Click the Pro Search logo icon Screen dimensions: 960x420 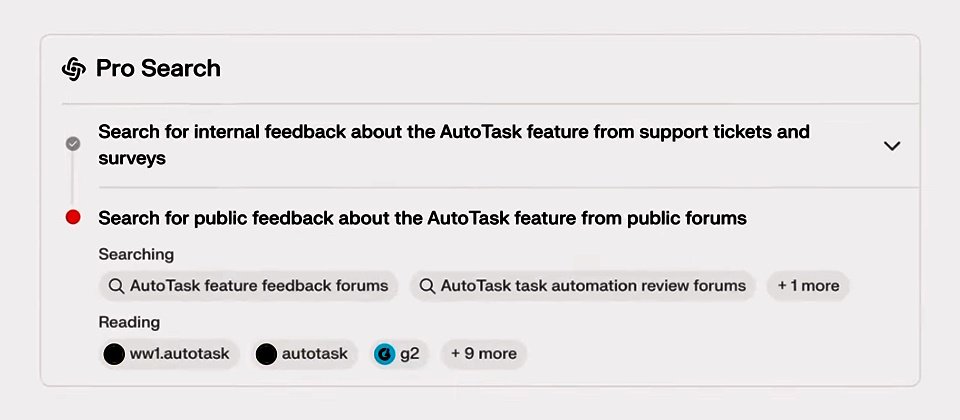(74, 69)
